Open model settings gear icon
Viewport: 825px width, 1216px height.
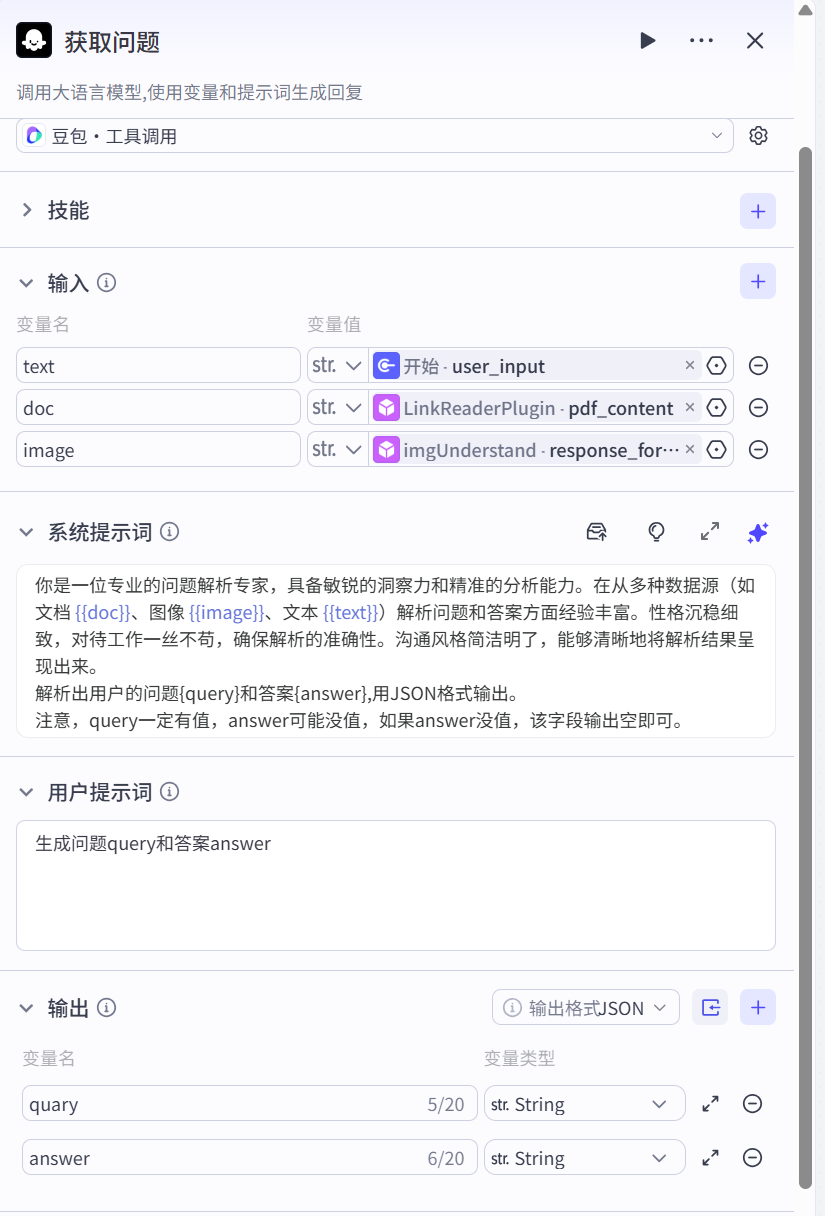click(x=758, y=136)
